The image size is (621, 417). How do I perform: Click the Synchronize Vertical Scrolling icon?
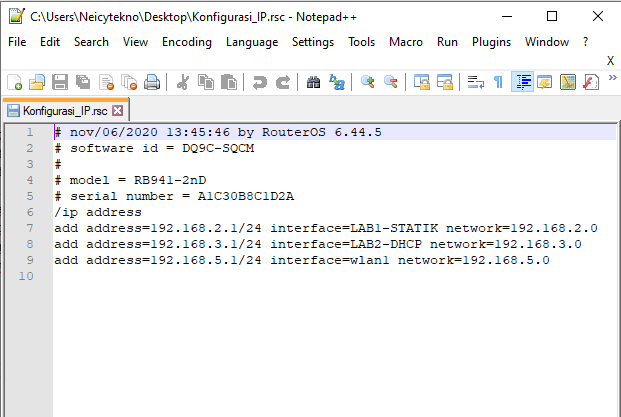pyautogui.click(x=422, y=82)
